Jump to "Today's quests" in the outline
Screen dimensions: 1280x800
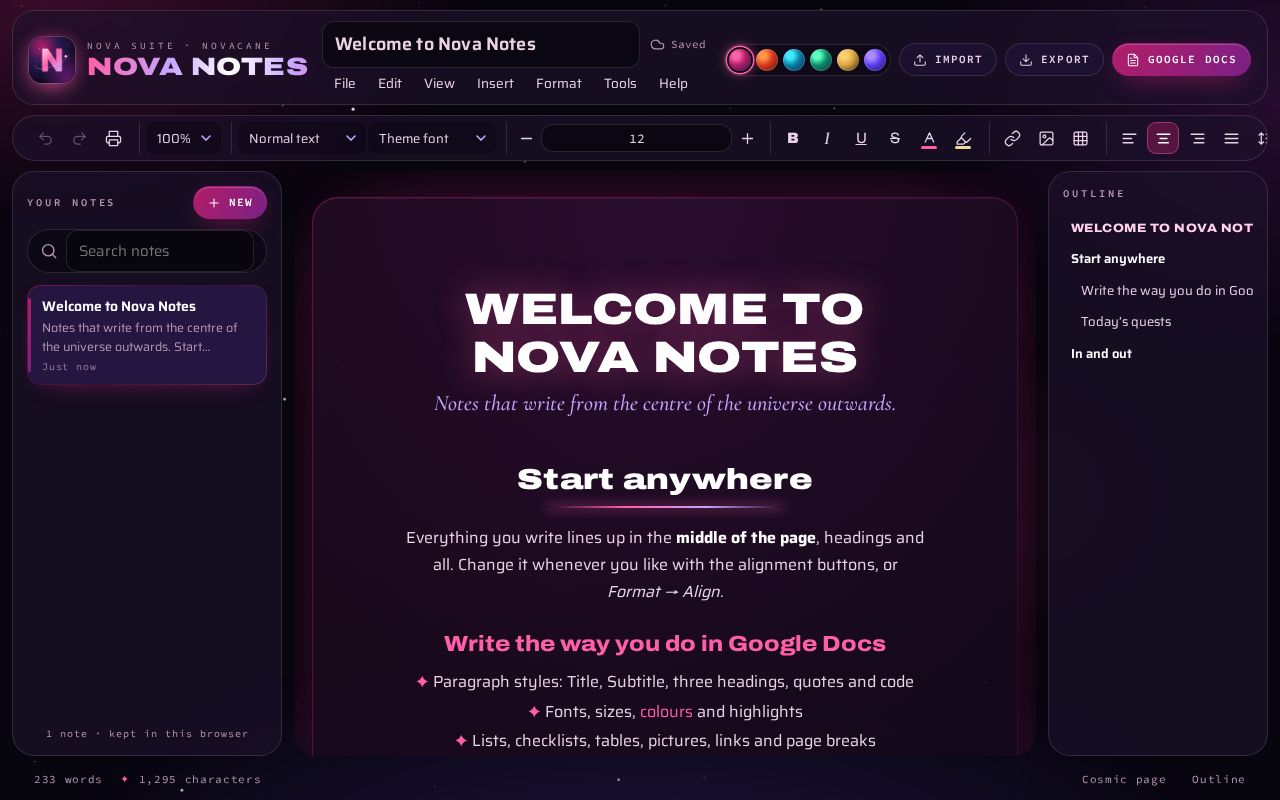[x=1126, y=321]
